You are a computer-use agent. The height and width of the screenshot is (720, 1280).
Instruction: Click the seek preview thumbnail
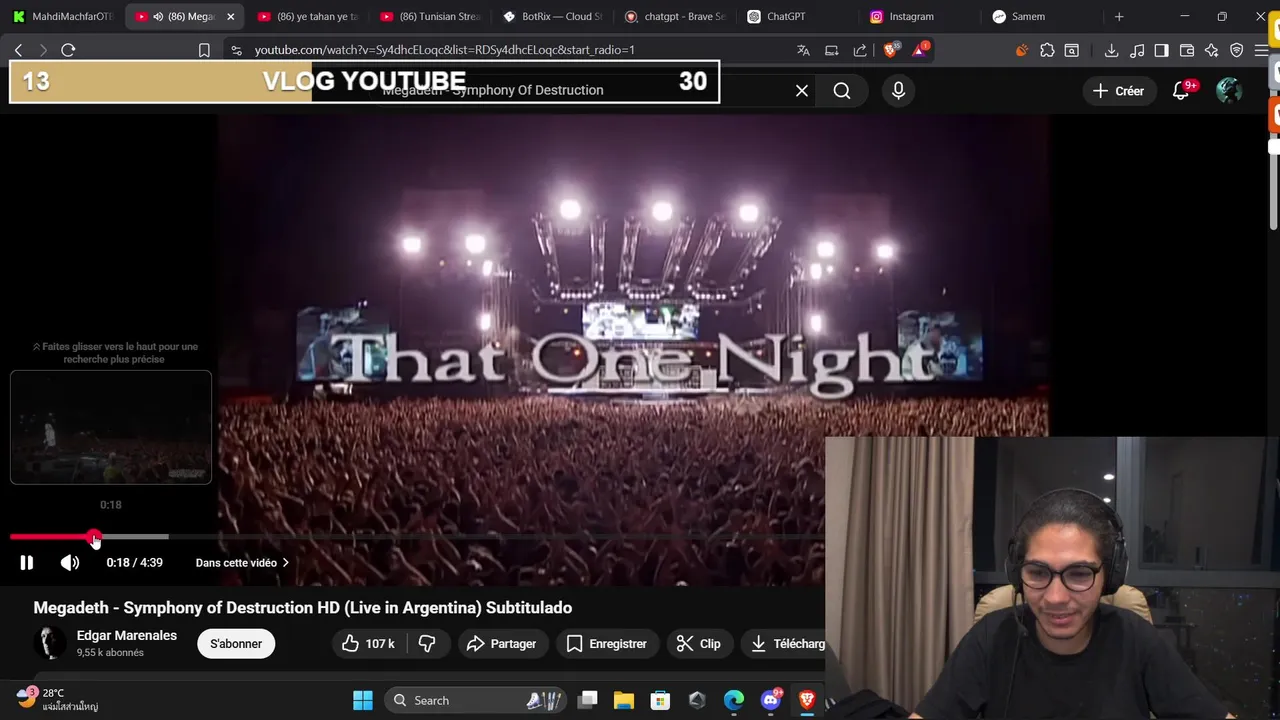111,427
